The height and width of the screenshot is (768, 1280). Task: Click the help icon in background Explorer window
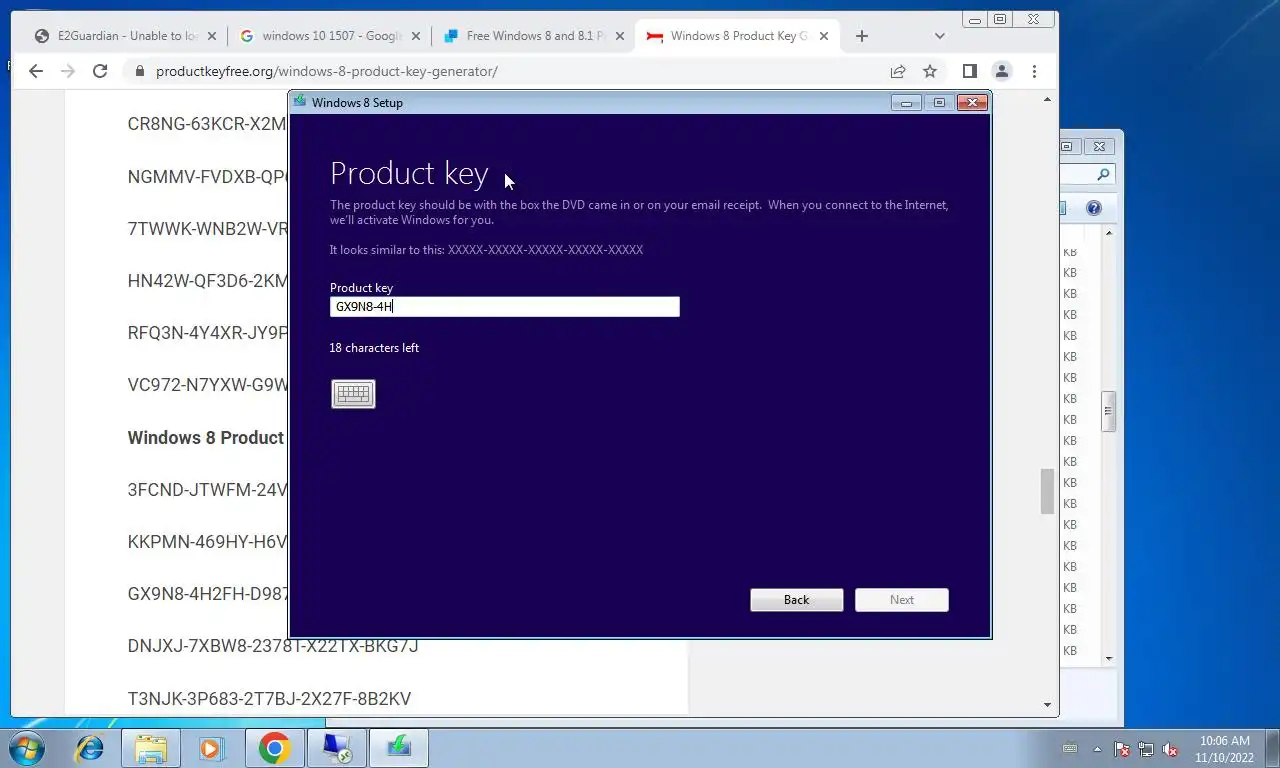tap(1093, 208)
